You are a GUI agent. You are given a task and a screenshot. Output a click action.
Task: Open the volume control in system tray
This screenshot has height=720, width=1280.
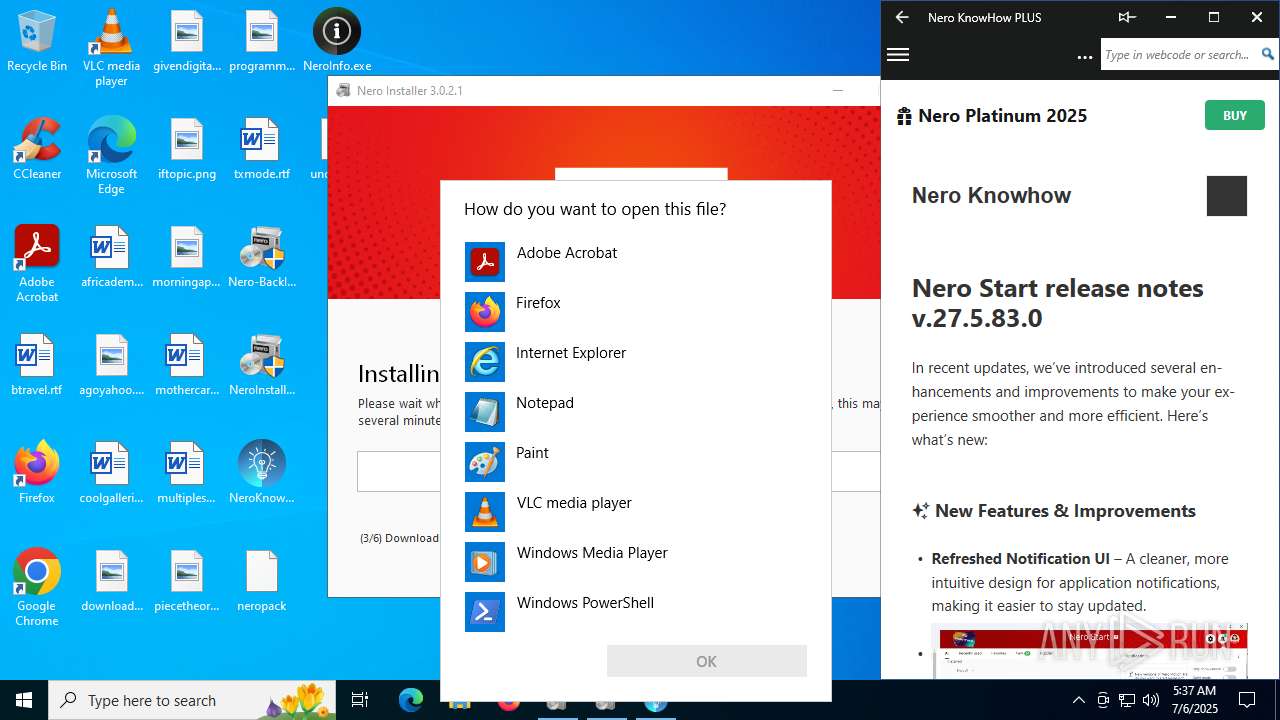pos(1151,700)
